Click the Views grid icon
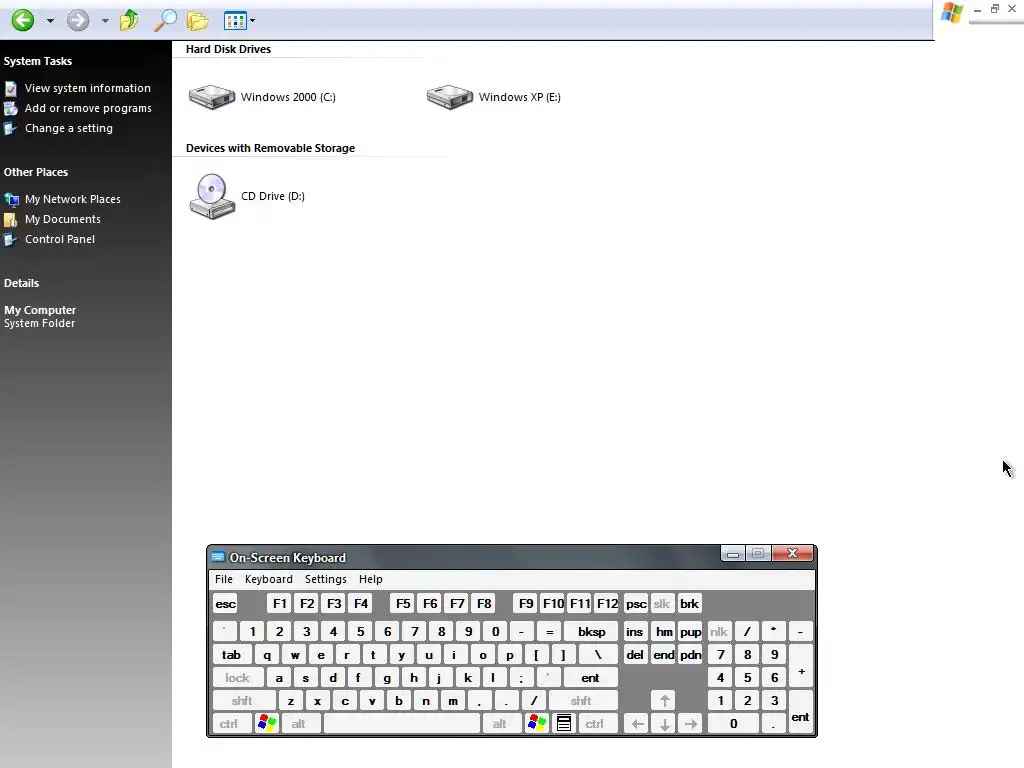The height and width of the screenshot is (768, 1024). pos(234,21)
